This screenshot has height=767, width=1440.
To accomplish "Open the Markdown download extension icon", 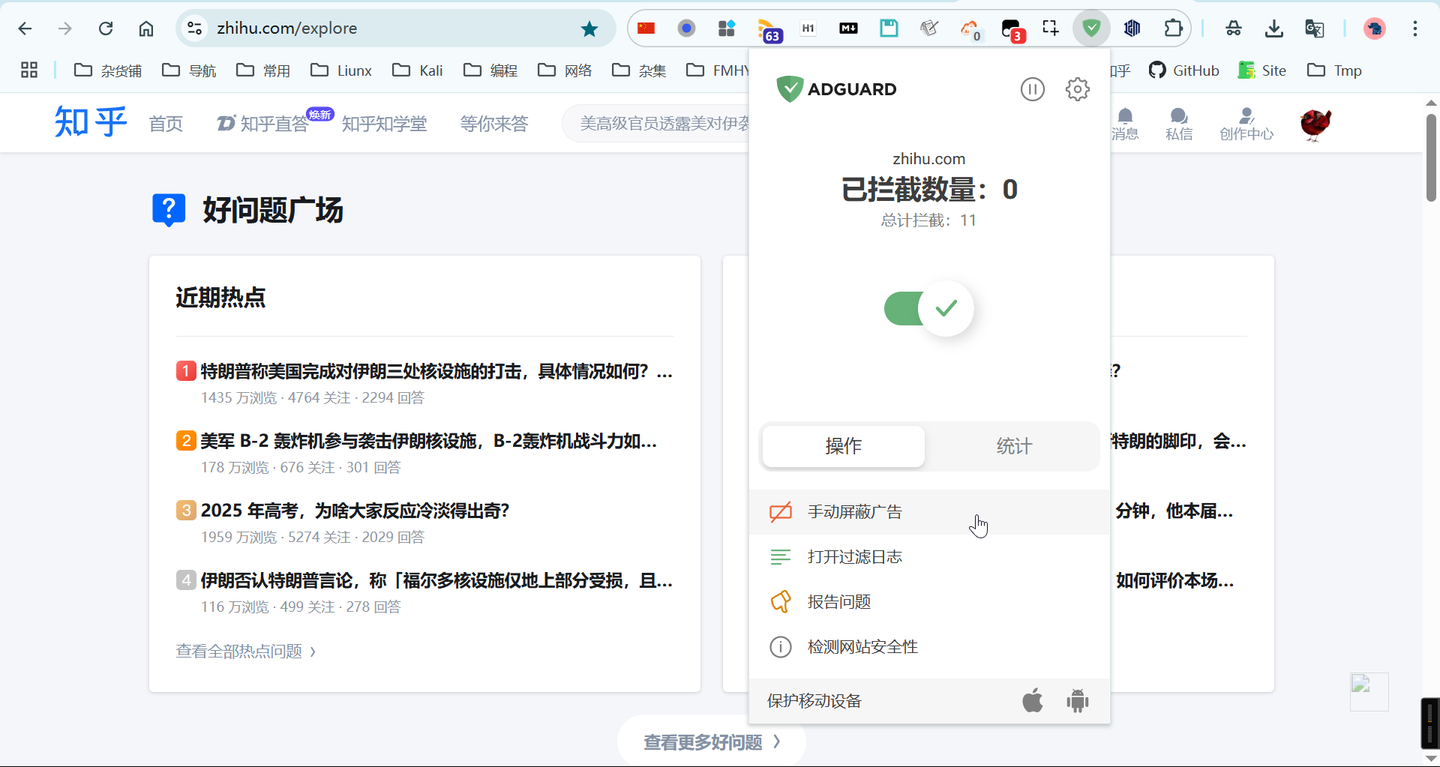I will coord(847,28).
